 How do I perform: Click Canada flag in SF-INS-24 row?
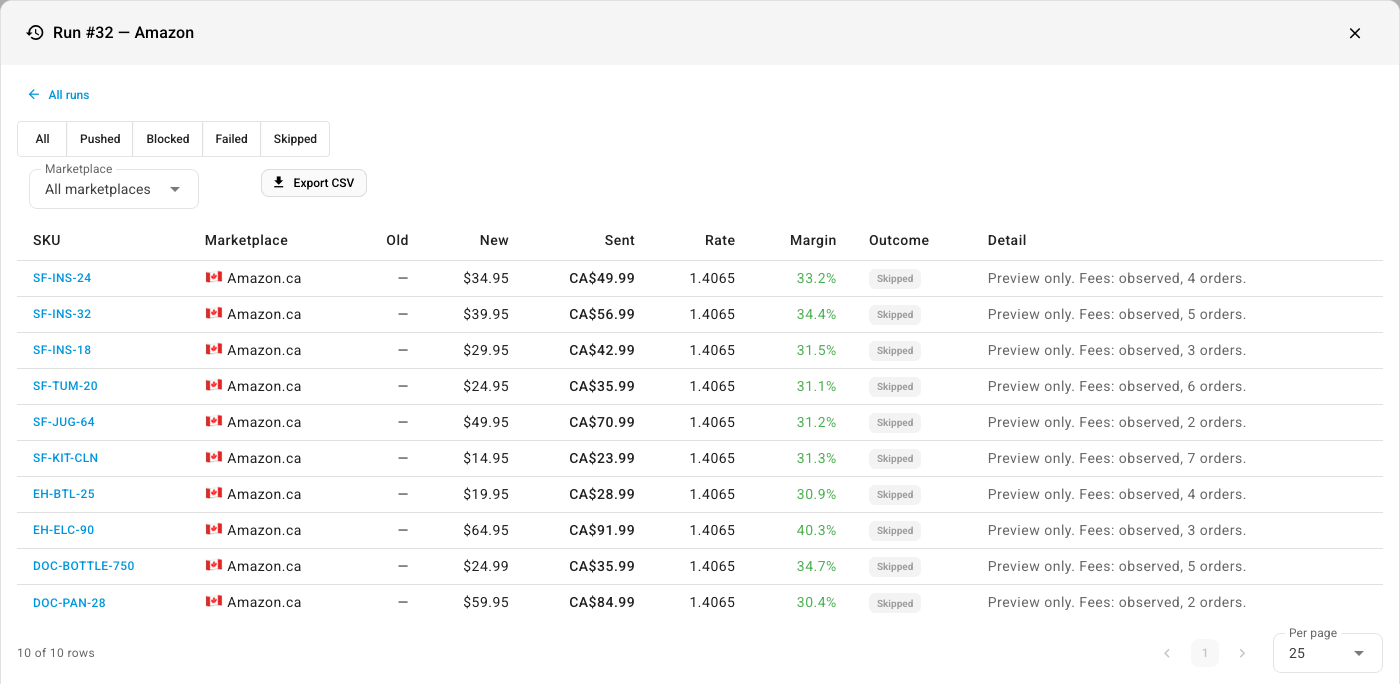[x=213, y=277]
